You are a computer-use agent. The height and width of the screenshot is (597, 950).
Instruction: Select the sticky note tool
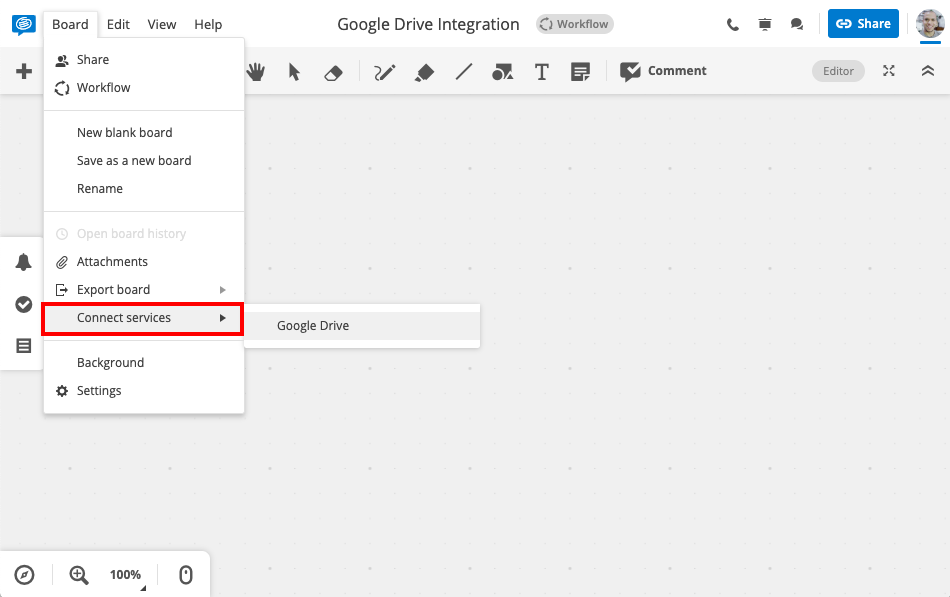coord(580,72)
